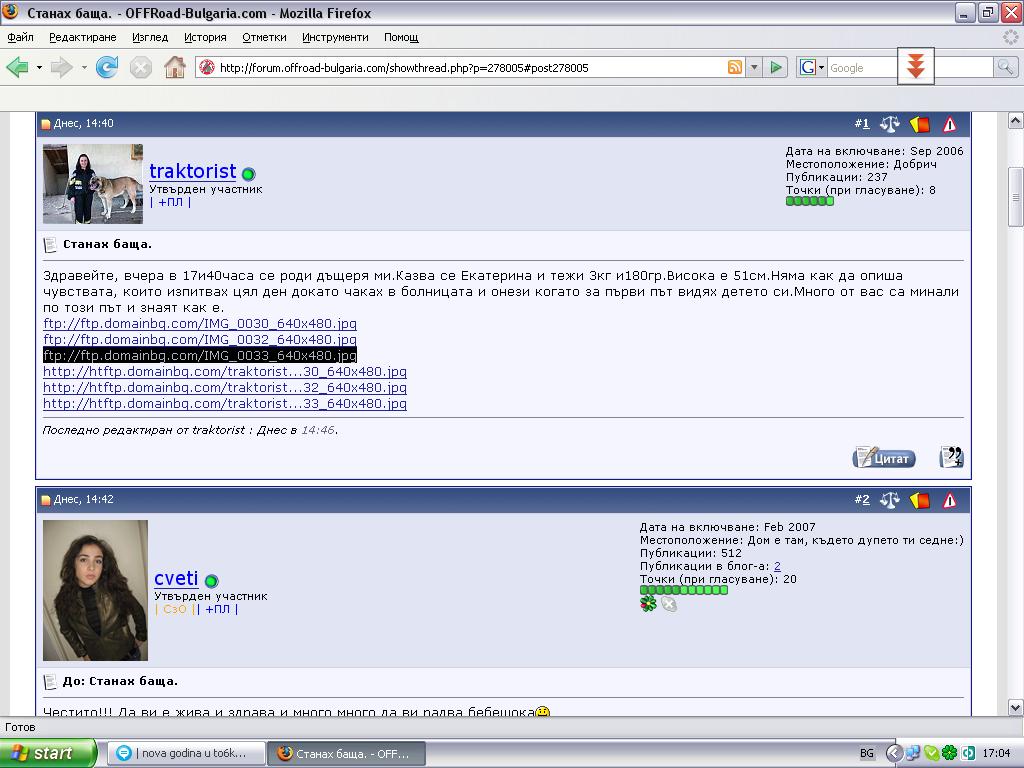Click yellow-red card icon on post #2
This screenshot has height=768, width=1024.
click(920, 500)
